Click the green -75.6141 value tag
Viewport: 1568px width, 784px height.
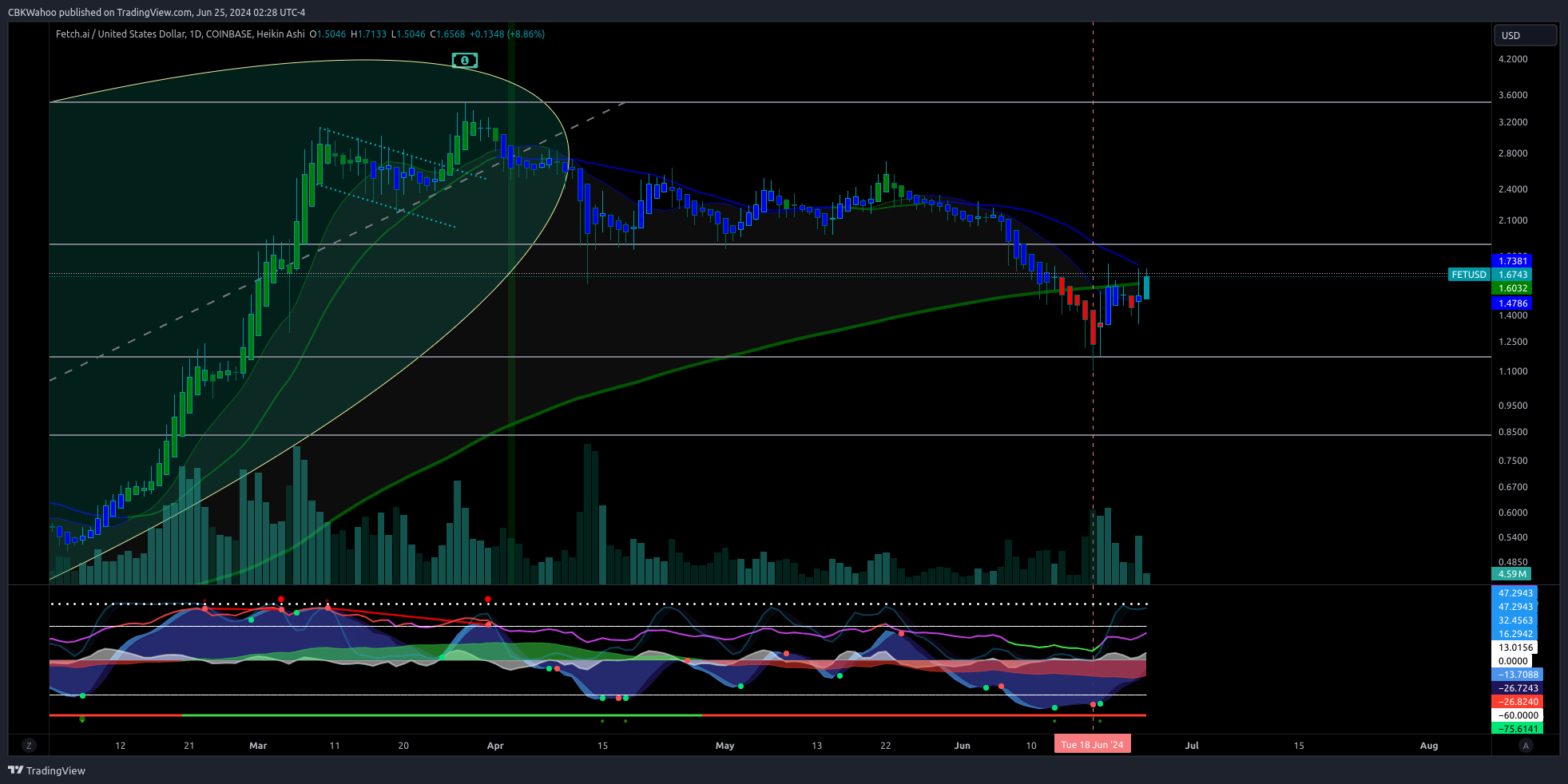pyautogui.click(x=1517, y=729)
